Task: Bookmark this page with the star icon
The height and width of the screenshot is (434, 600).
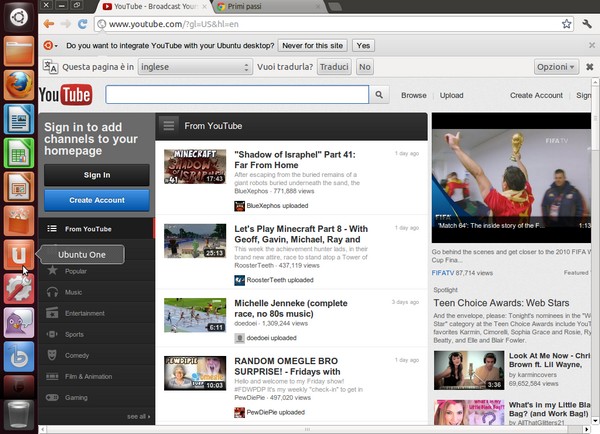Action: [x=566, y=24]
